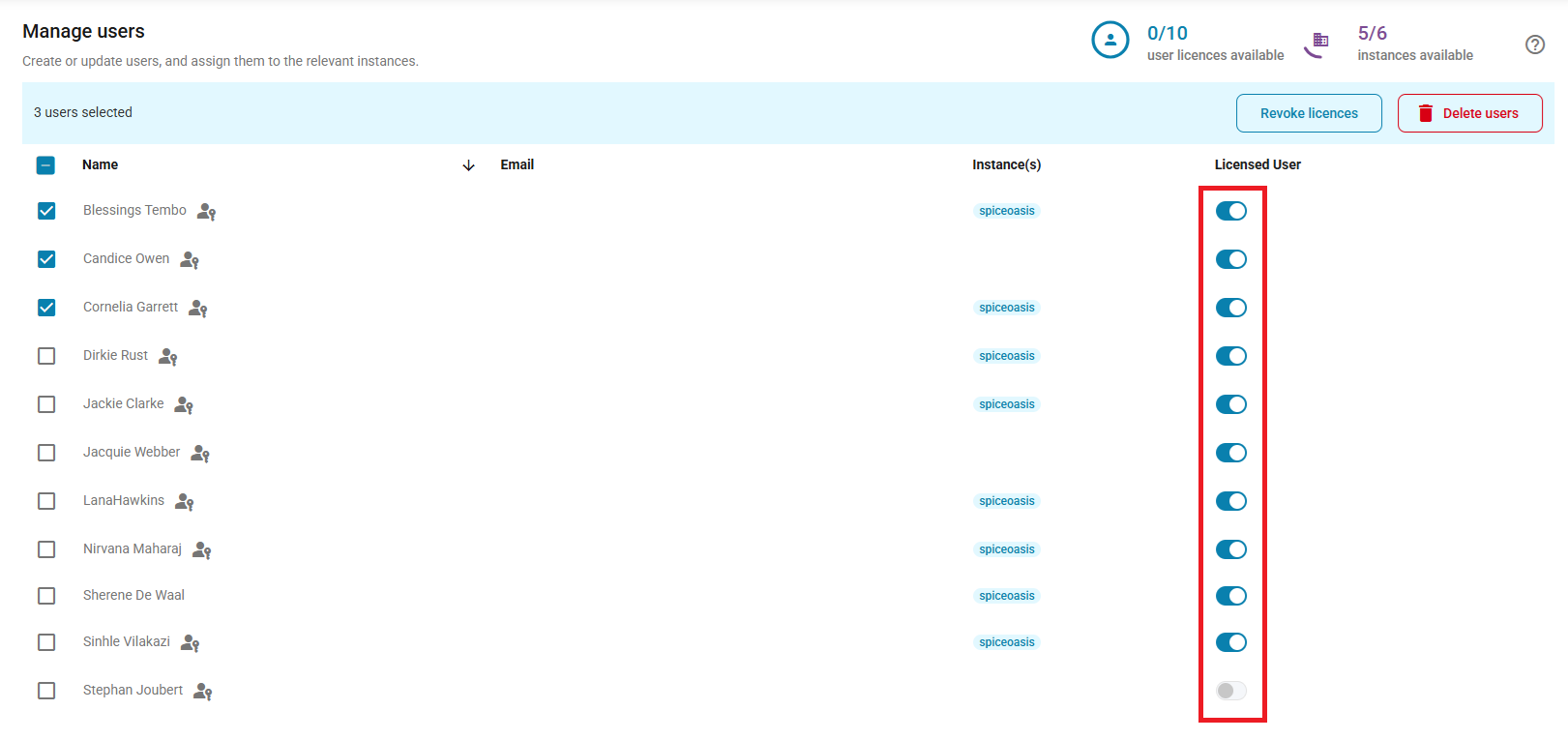Toggle the select-all checkbox in header

coord(45,165)
